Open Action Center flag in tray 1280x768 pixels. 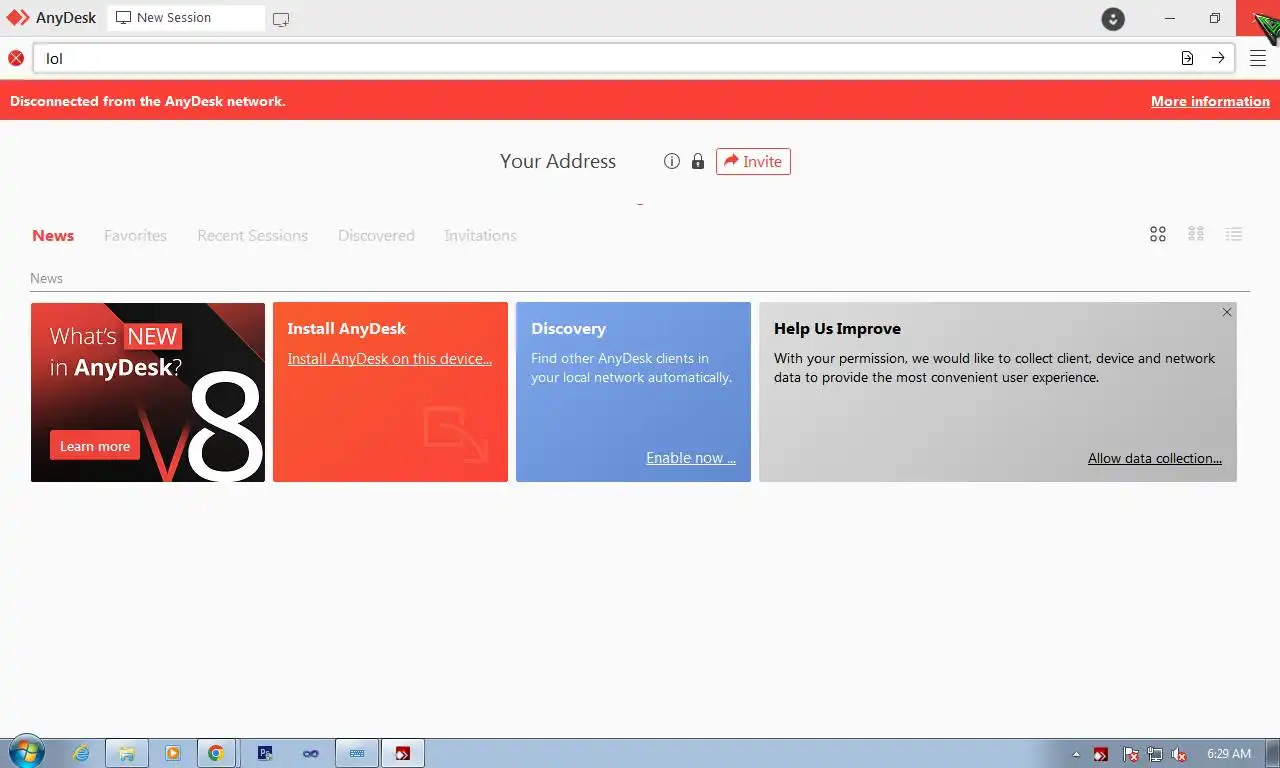pos(1130,754)
